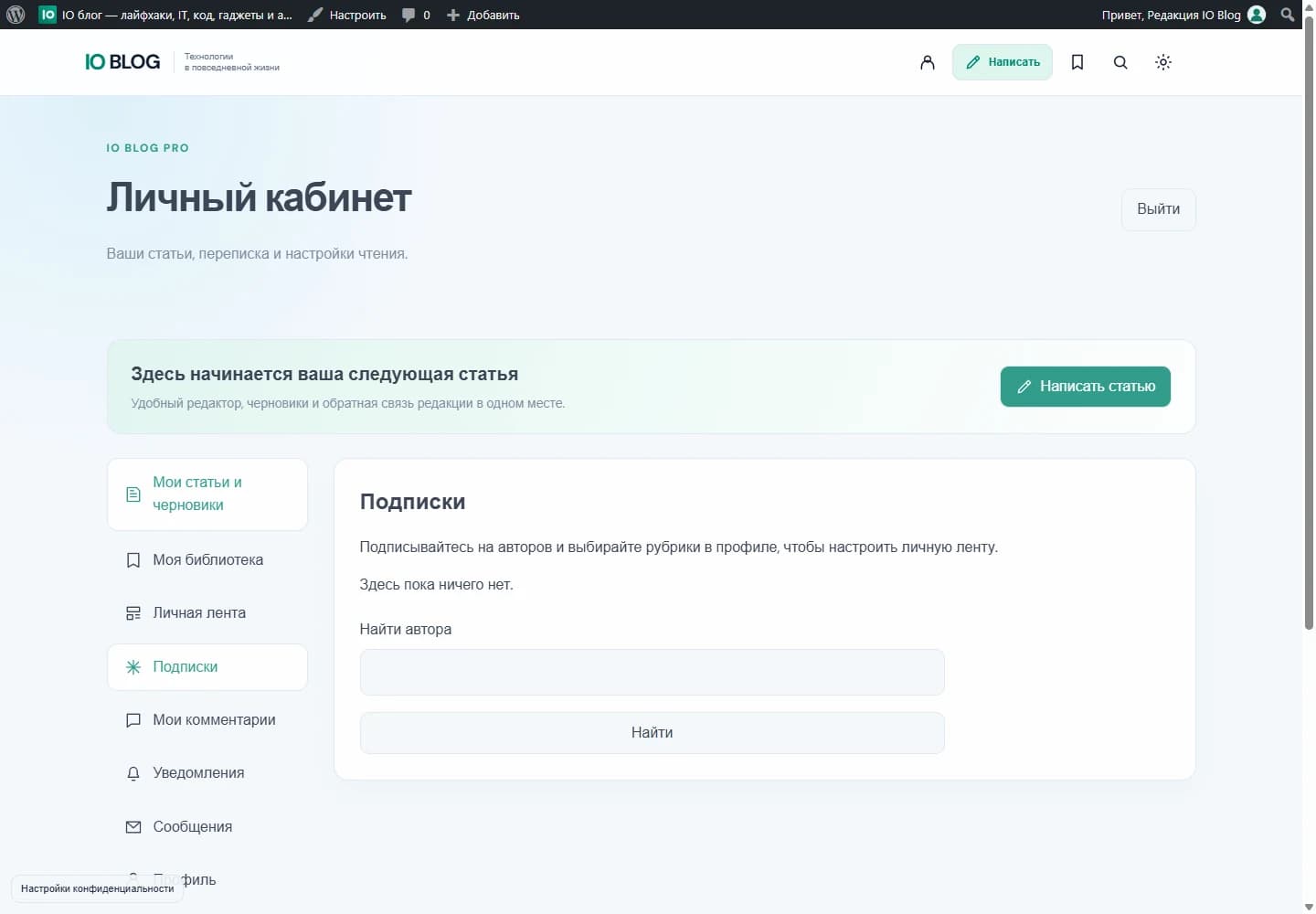
Task: Open the Добавить new content menu
Action: 483,15
